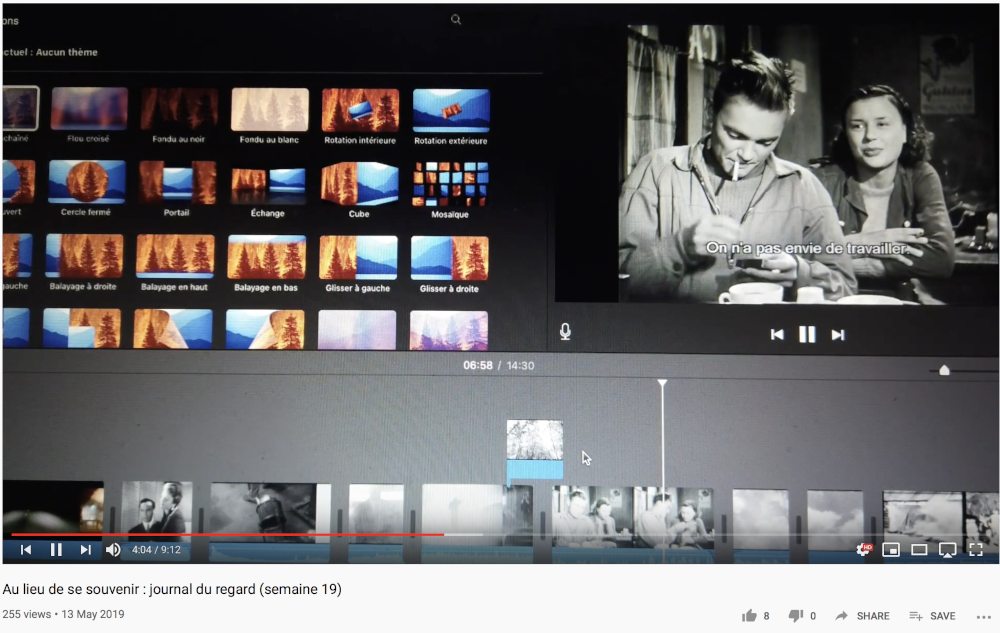Mute the YouTube player volume
The width and height of the screenshot is (1000, 633).
(x=113, y=549)
